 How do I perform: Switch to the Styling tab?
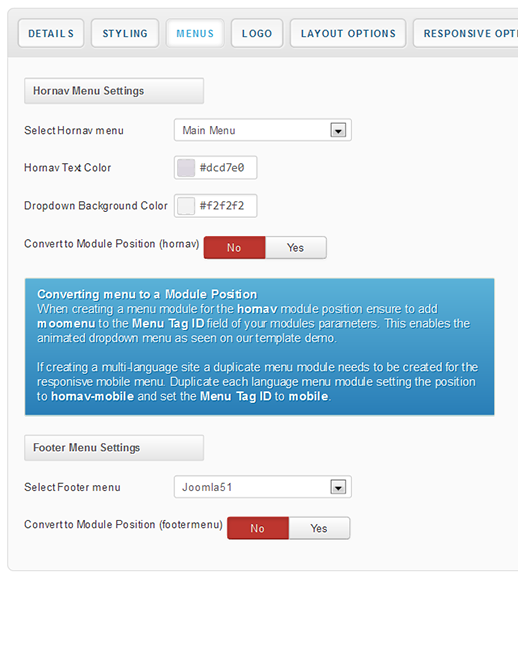tap(125, 33)
